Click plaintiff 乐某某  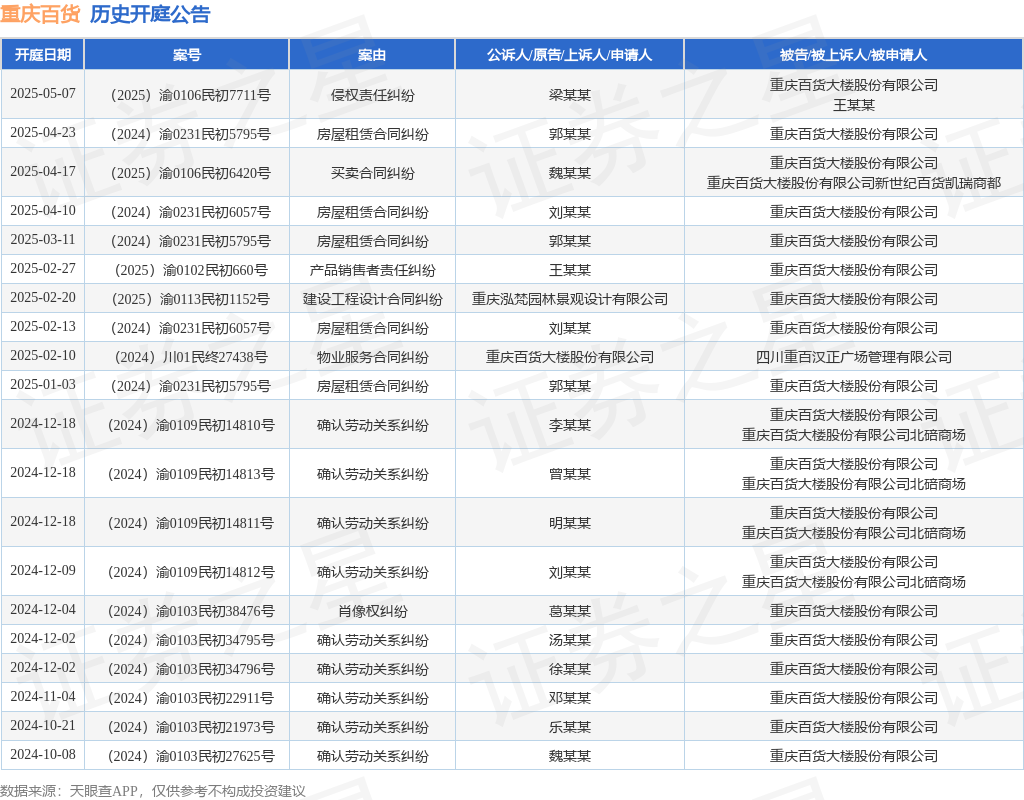[x=569, y=727]
